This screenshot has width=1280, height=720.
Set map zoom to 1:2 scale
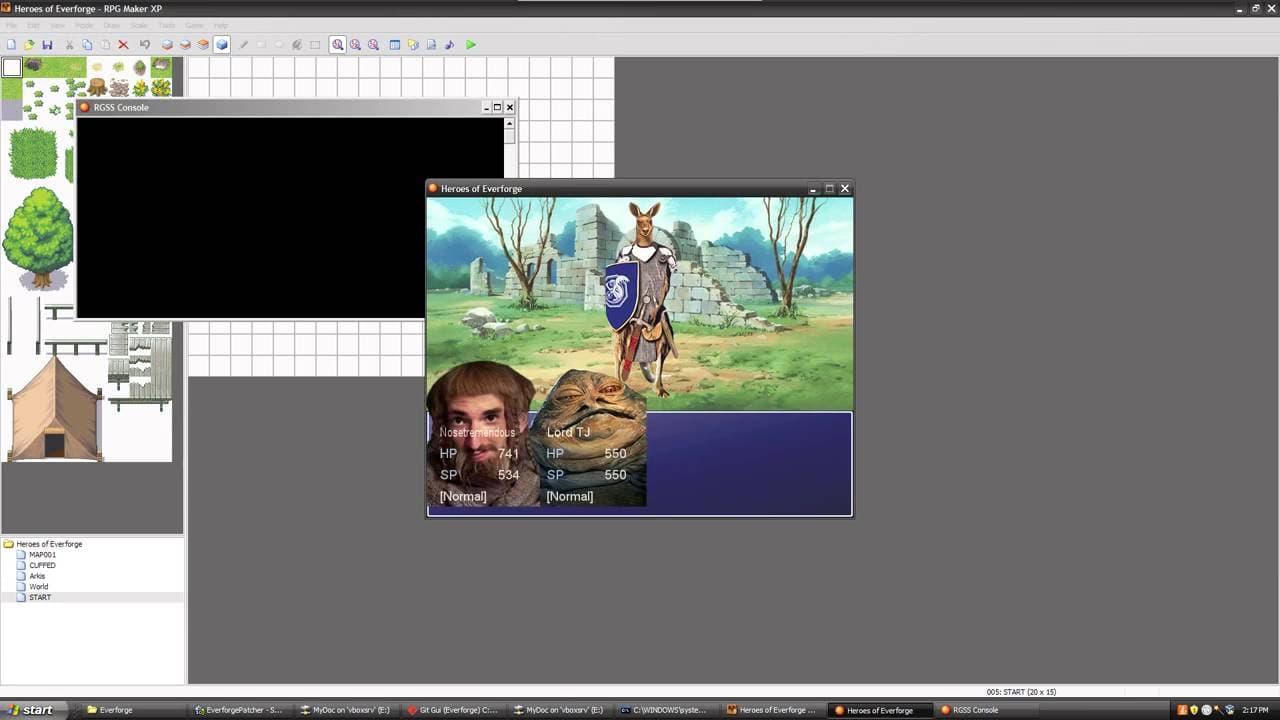355,45
